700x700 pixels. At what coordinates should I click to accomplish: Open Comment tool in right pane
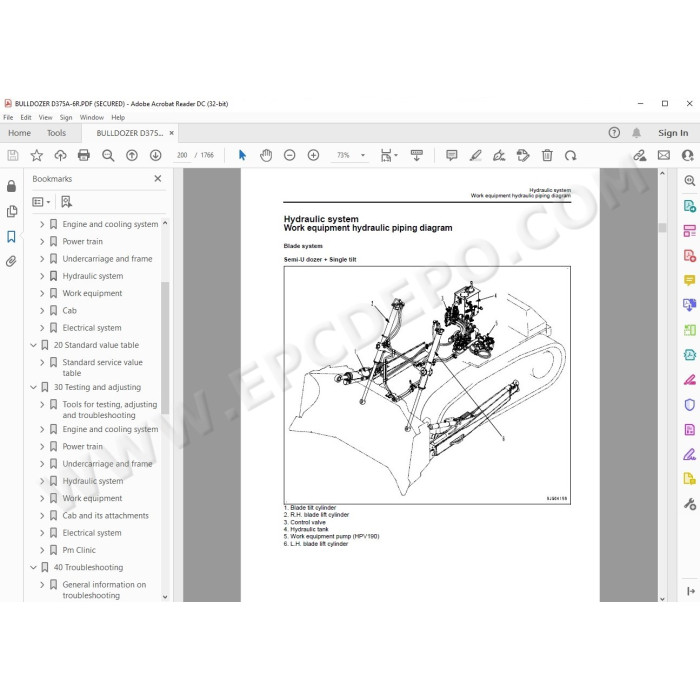tap(689, 280)
